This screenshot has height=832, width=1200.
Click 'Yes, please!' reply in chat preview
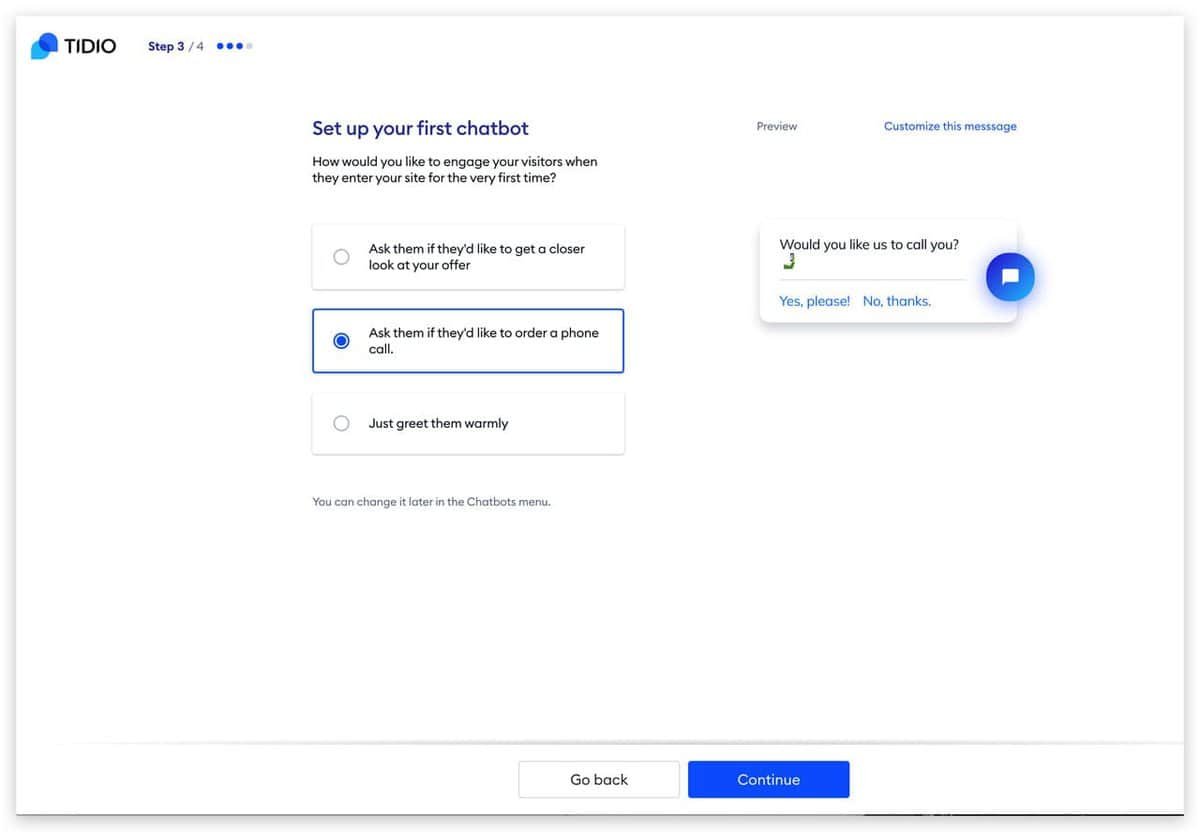[x=814, y=301]
